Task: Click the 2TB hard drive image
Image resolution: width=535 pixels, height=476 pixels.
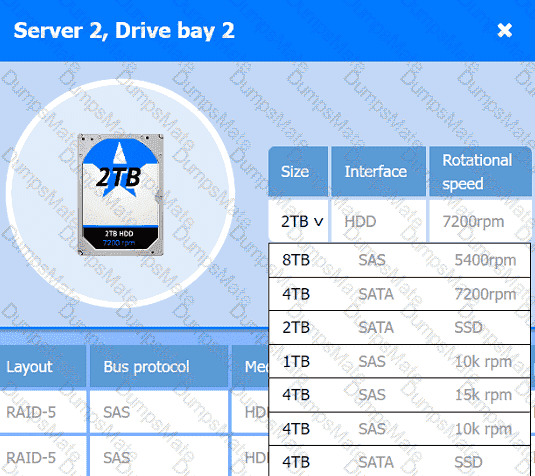Action: click(x=120, y=195)
